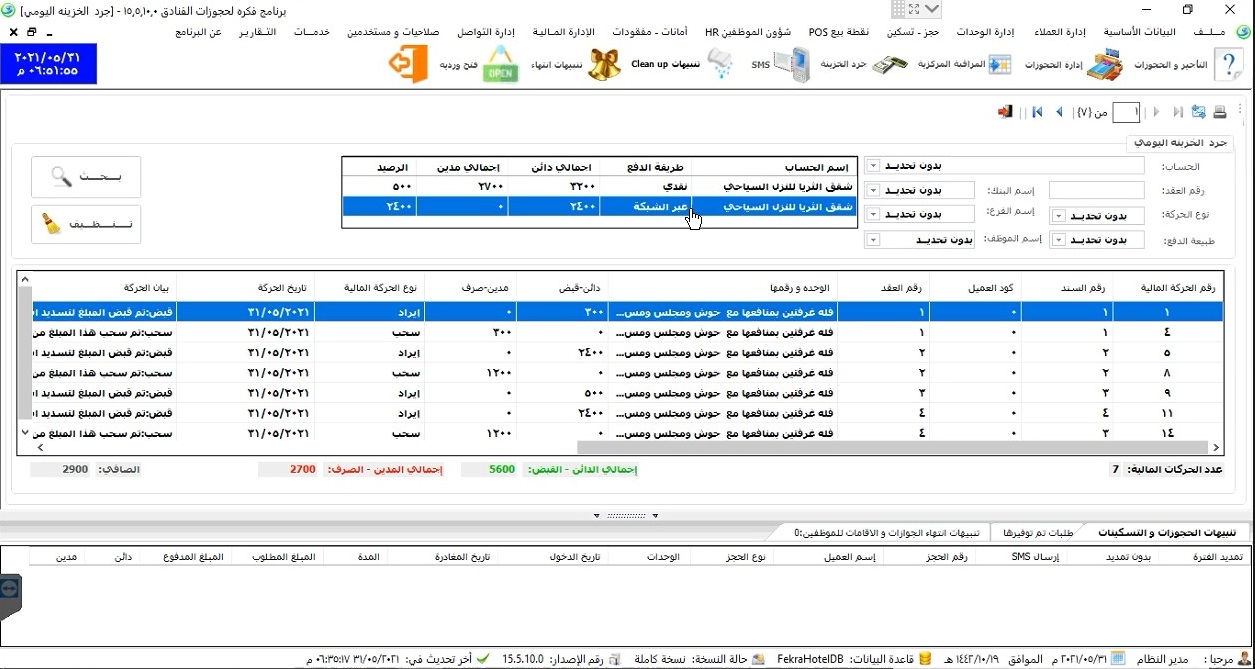The image size is (1255, 669).
Task: Click the search (بحث) button
Action: [86, 177]
